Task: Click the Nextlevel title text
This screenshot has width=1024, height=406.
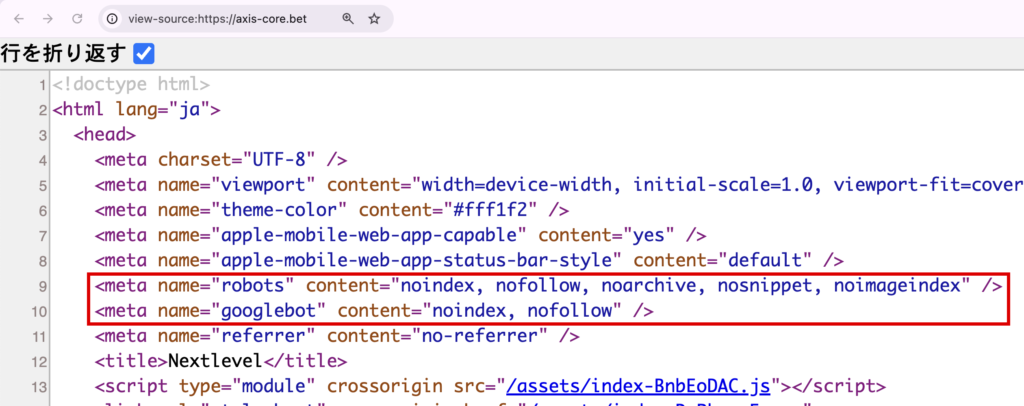Action: [216, 360]
